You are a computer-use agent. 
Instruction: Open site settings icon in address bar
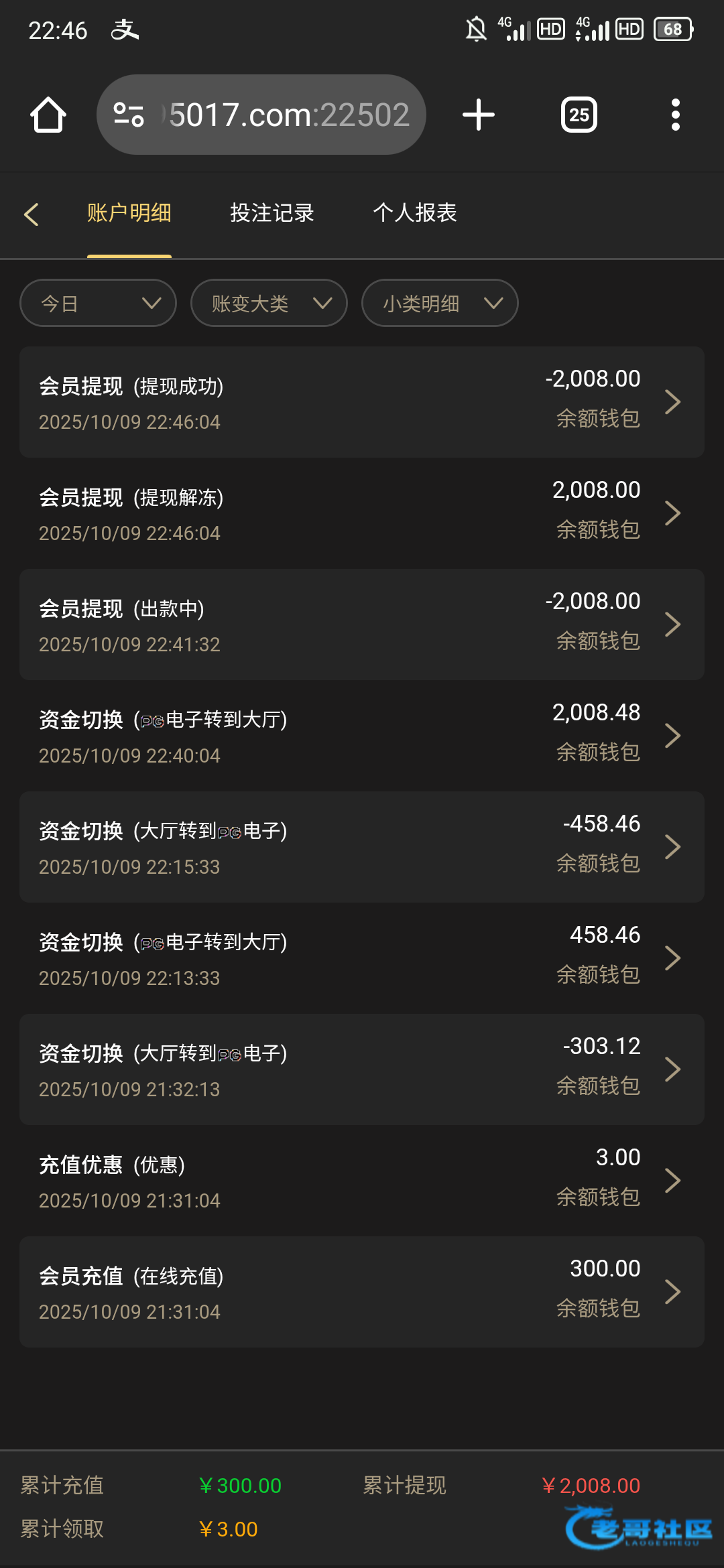[129, 115]
